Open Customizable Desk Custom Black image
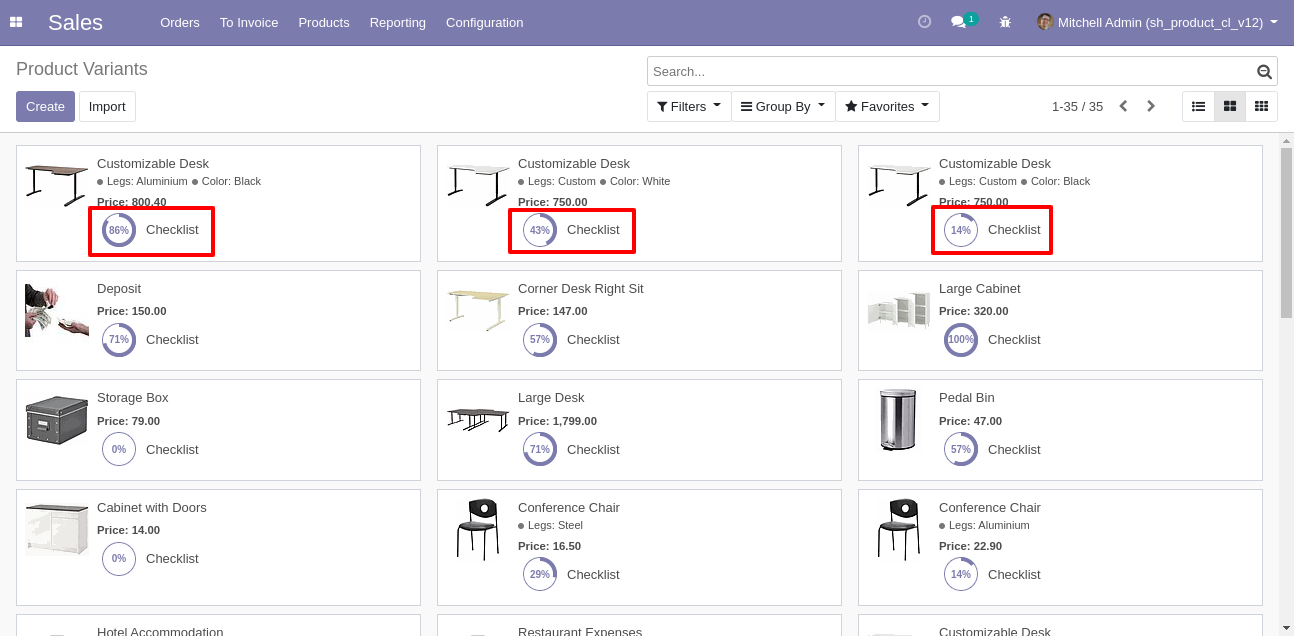Viewport: 1294px width, 636px height. 899,186
